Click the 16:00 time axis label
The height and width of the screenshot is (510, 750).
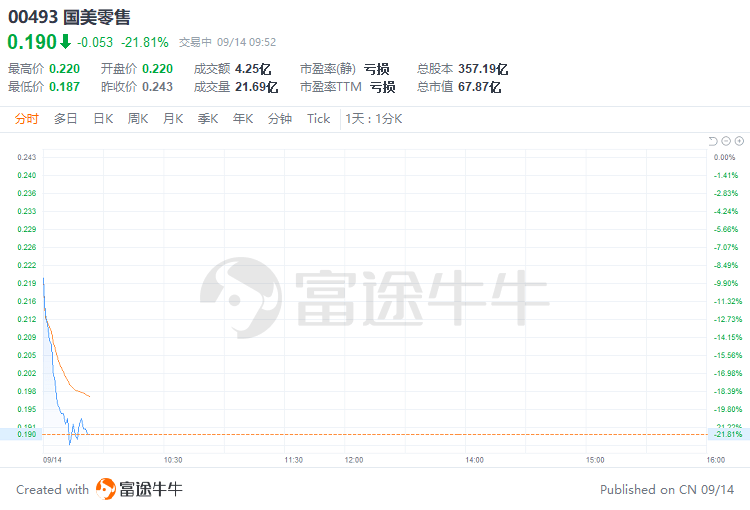716,460
